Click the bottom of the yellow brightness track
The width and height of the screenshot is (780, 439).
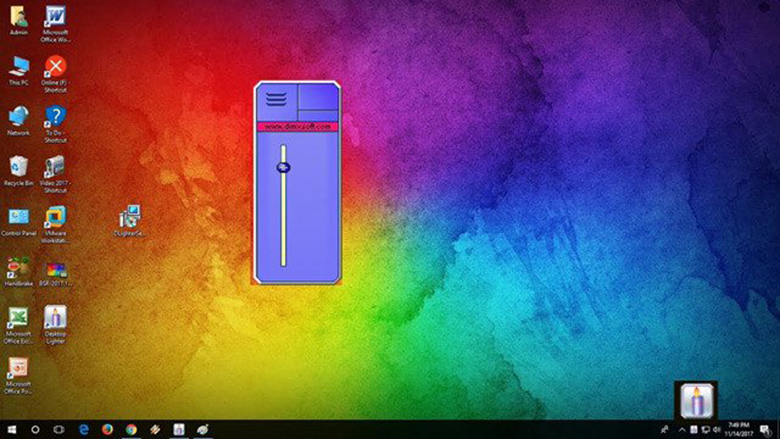284,263
